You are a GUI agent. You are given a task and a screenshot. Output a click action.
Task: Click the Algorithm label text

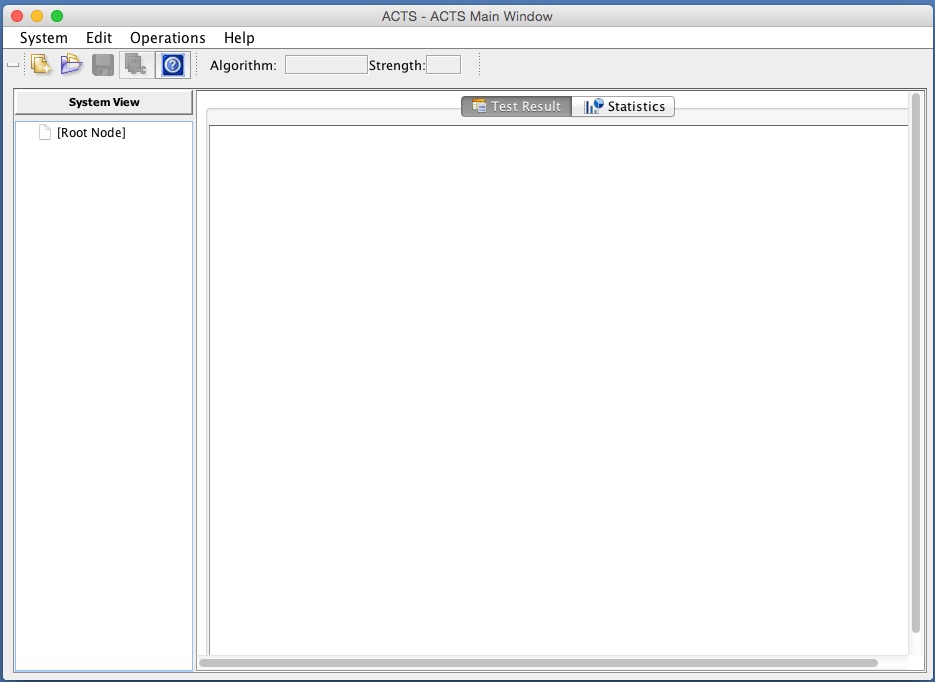(x=243, y=65)
